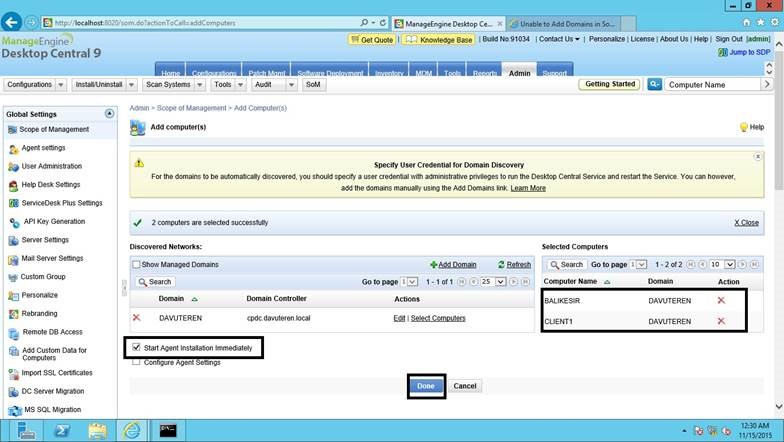Click the browser forward arrow
This screenshot has width=784, height=442.
[31, 22]
